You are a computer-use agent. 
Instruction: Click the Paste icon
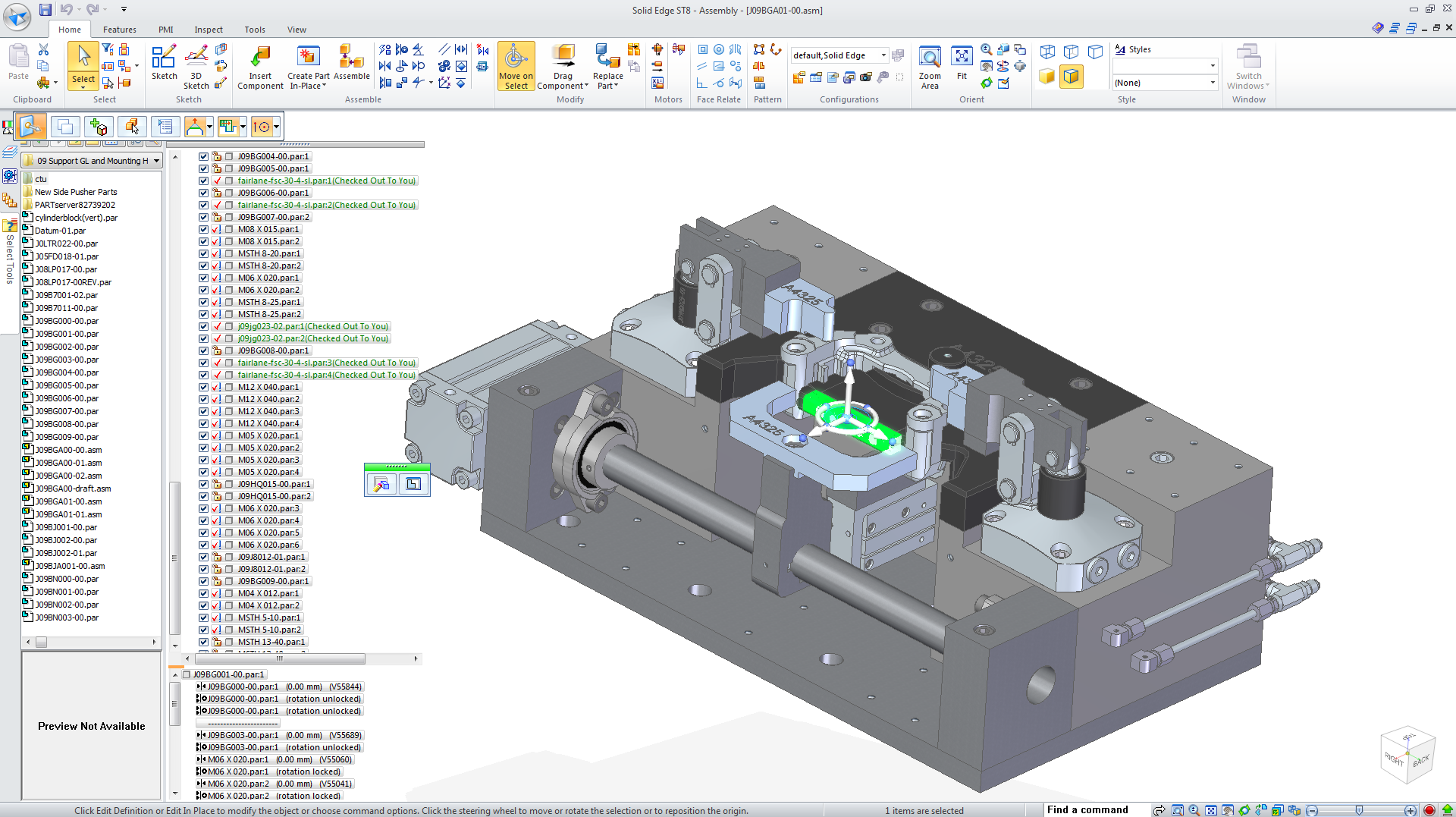point(18,57)
